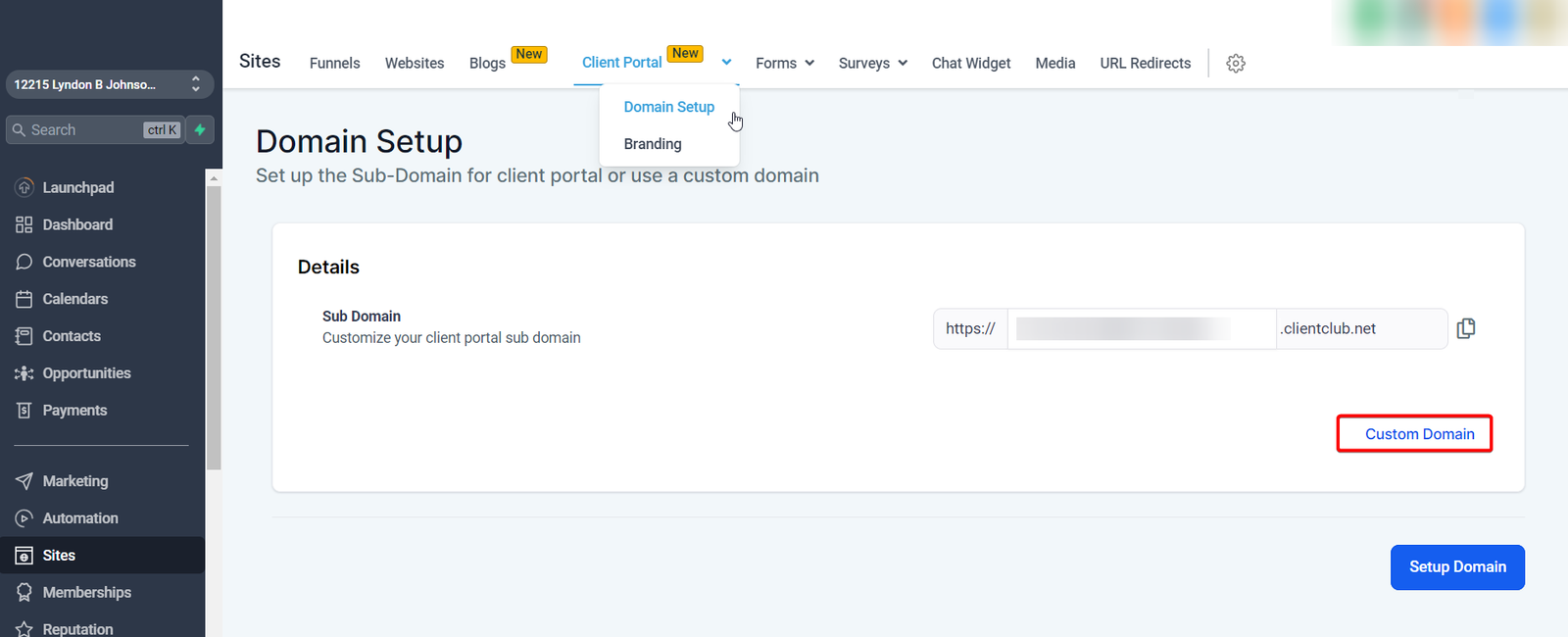The image size is (1568, 637).
Task: Click the Conversations chat bubble icon
Action: pyautogui.click(x=24, y=262)
